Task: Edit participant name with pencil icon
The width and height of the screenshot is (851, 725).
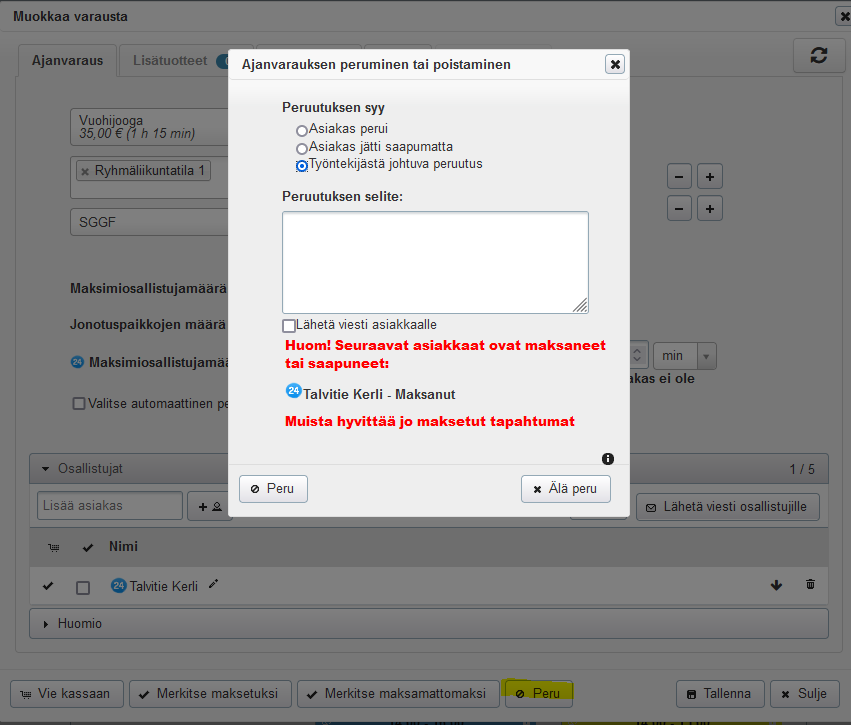Action: pyautogui.click(x=213, y=584)
